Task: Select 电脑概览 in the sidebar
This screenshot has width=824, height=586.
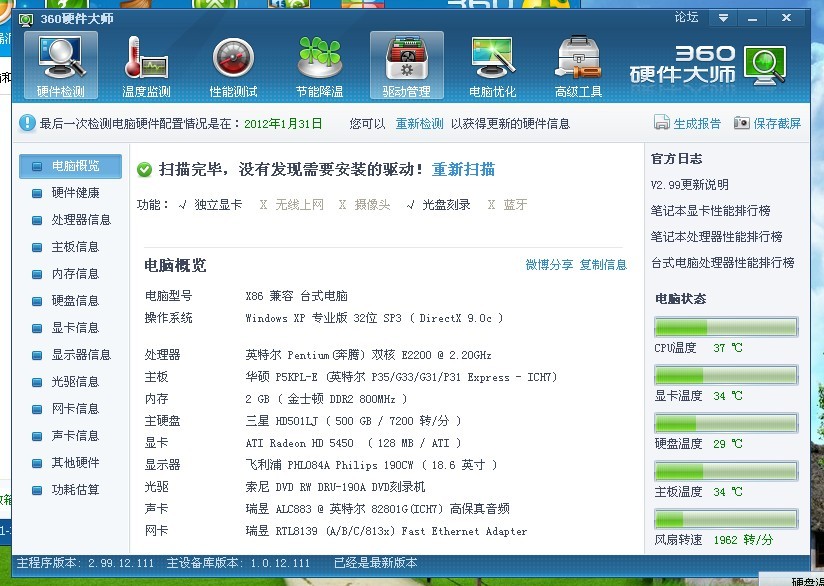Action: coord(70,166)
